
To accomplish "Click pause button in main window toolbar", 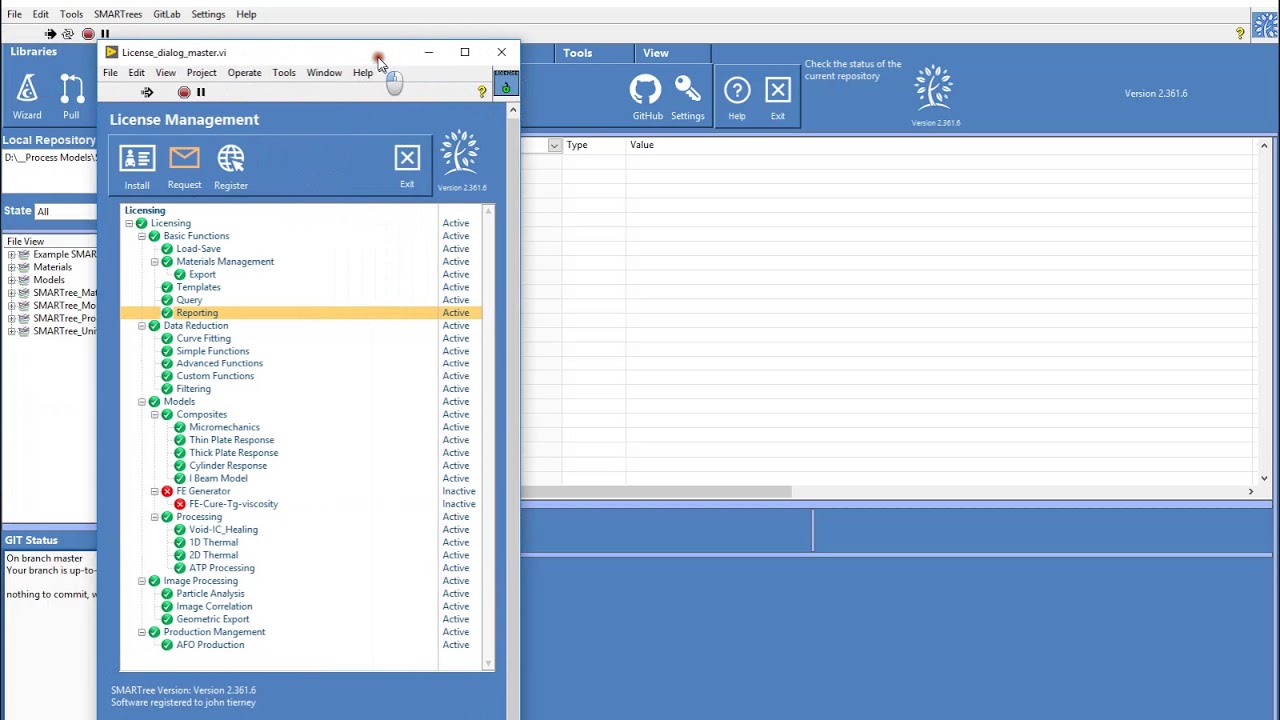I will tap(105, 34).
